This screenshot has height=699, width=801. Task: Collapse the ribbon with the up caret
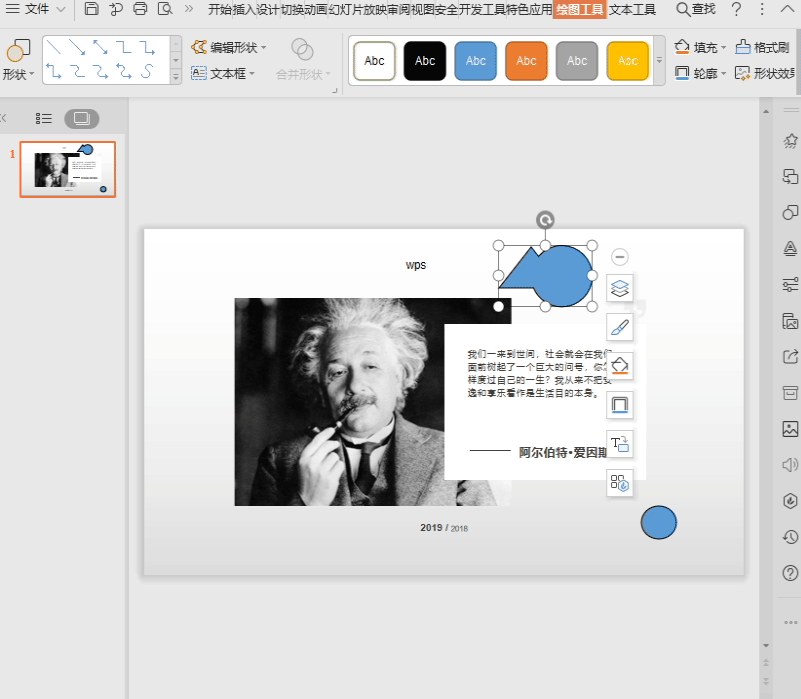click(x=787, y=9)
